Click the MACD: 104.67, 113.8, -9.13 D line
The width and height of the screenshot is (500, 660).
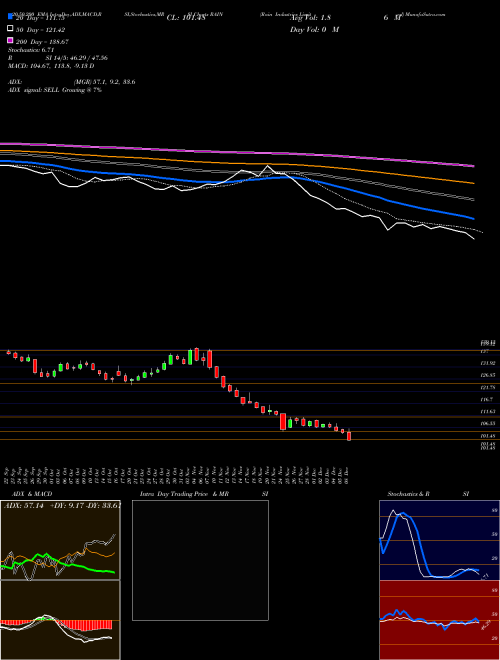51,66
